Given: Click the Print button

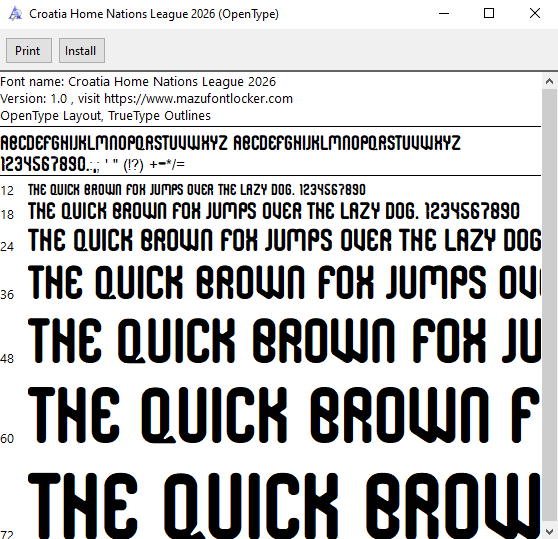Looking at the screenshot, I should click(29, 51).
